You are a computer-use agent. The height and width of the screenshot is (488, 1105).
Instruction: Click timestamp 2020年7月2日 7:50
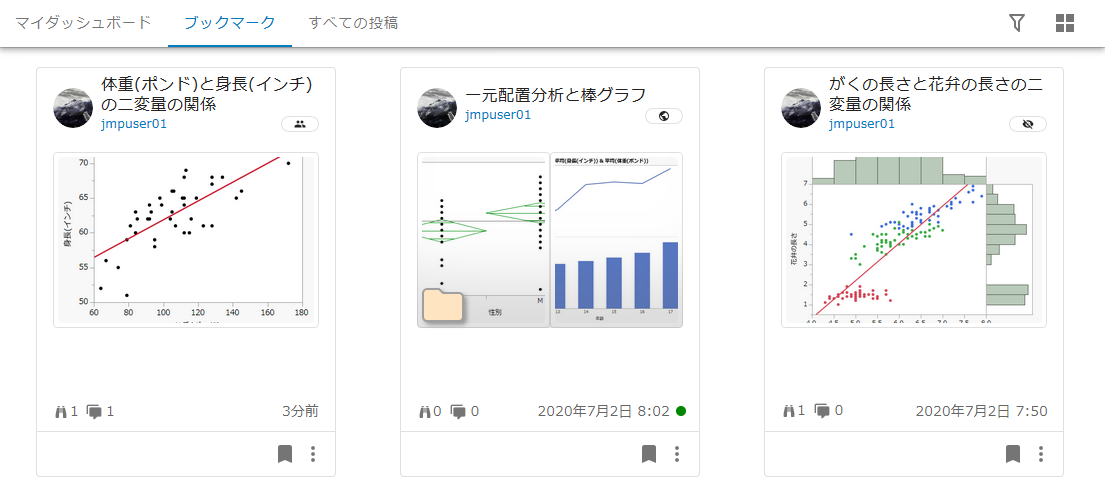tap(981, 411)
